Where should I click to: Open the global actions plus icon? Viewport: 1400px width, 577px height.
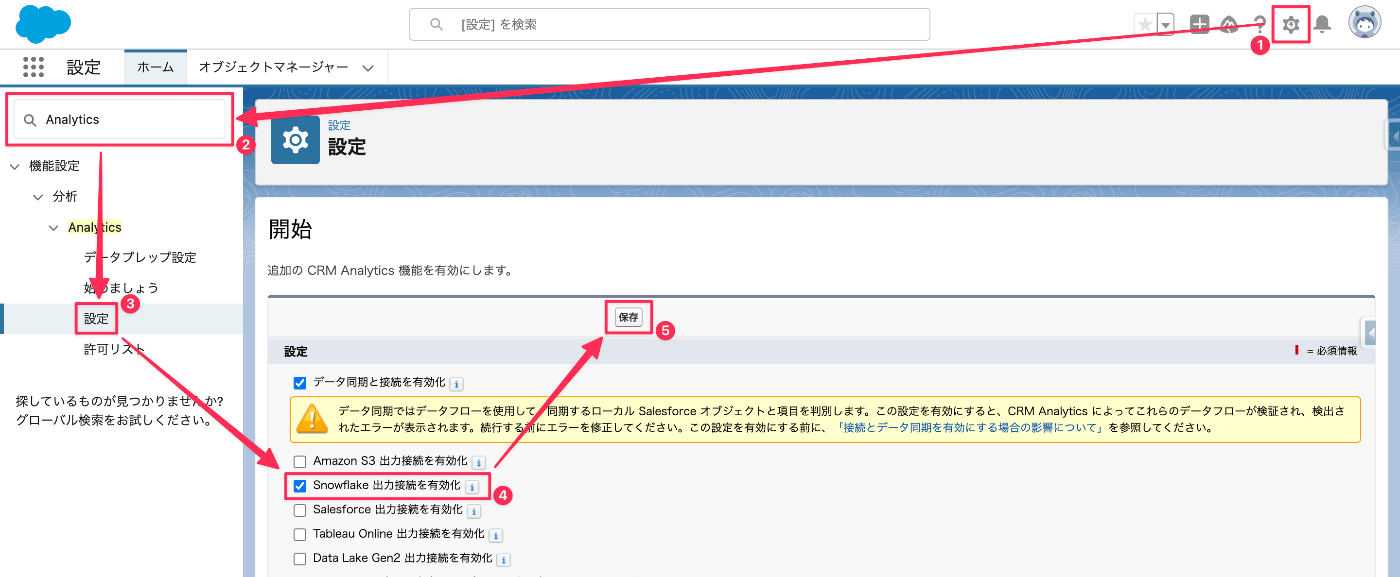[1199, 24]
